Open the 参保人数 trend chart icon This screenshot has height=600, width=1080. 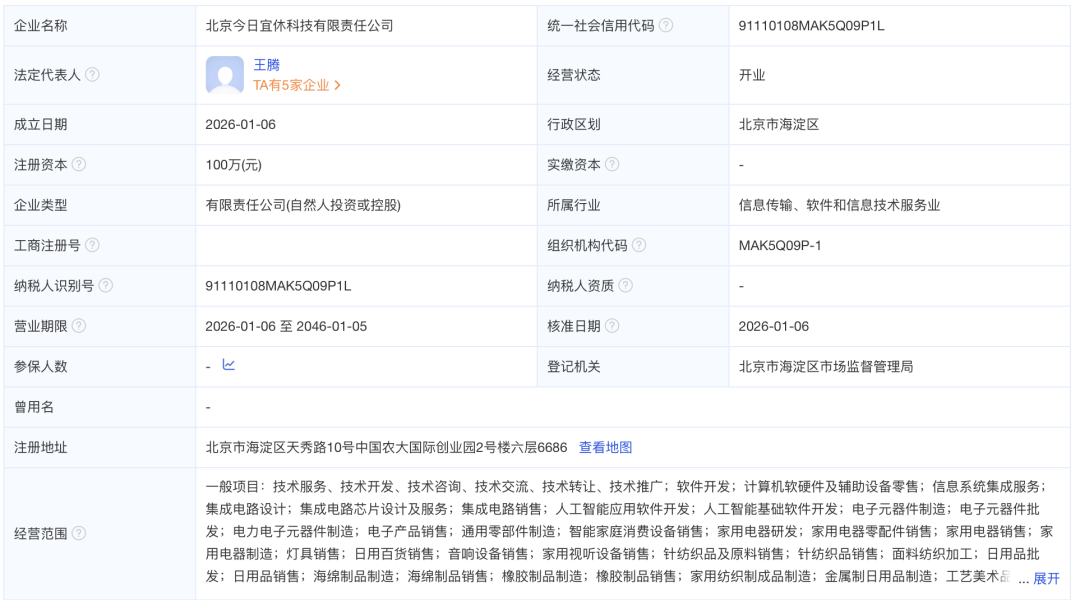click(229, 365)
